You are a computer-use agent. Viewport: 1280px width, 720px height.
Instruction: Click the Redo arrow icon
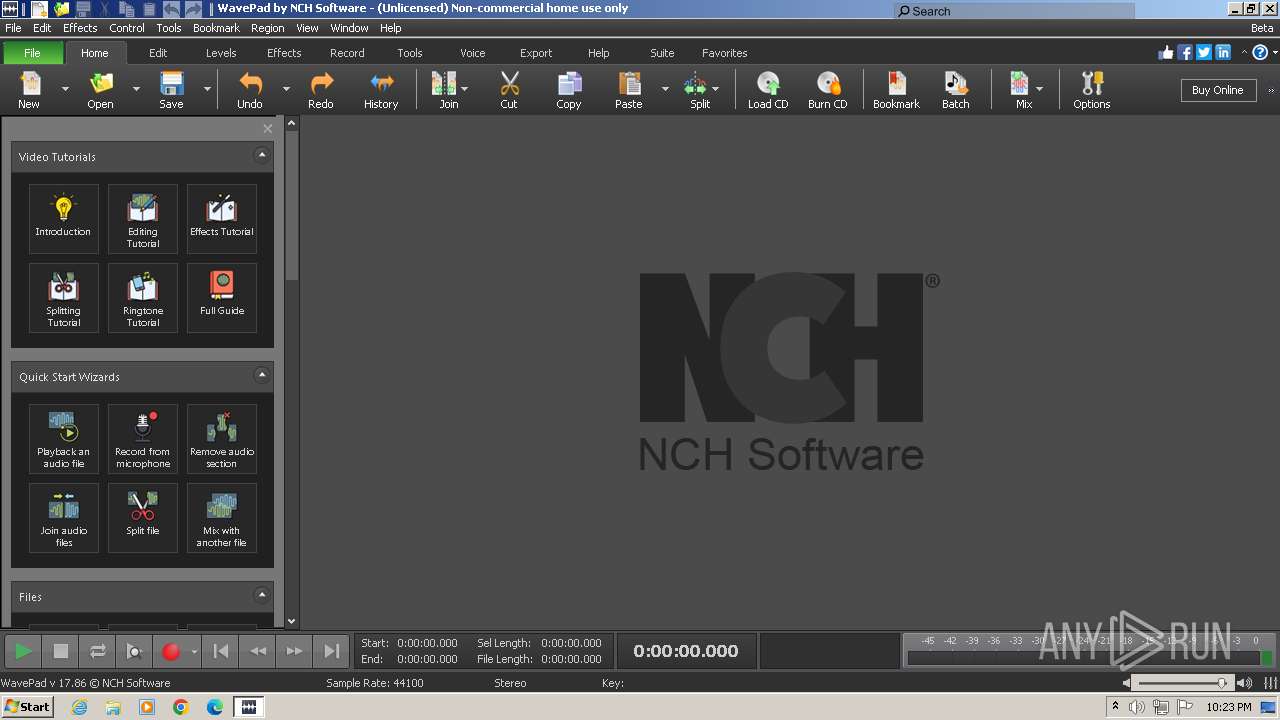(x=321, y=89)
